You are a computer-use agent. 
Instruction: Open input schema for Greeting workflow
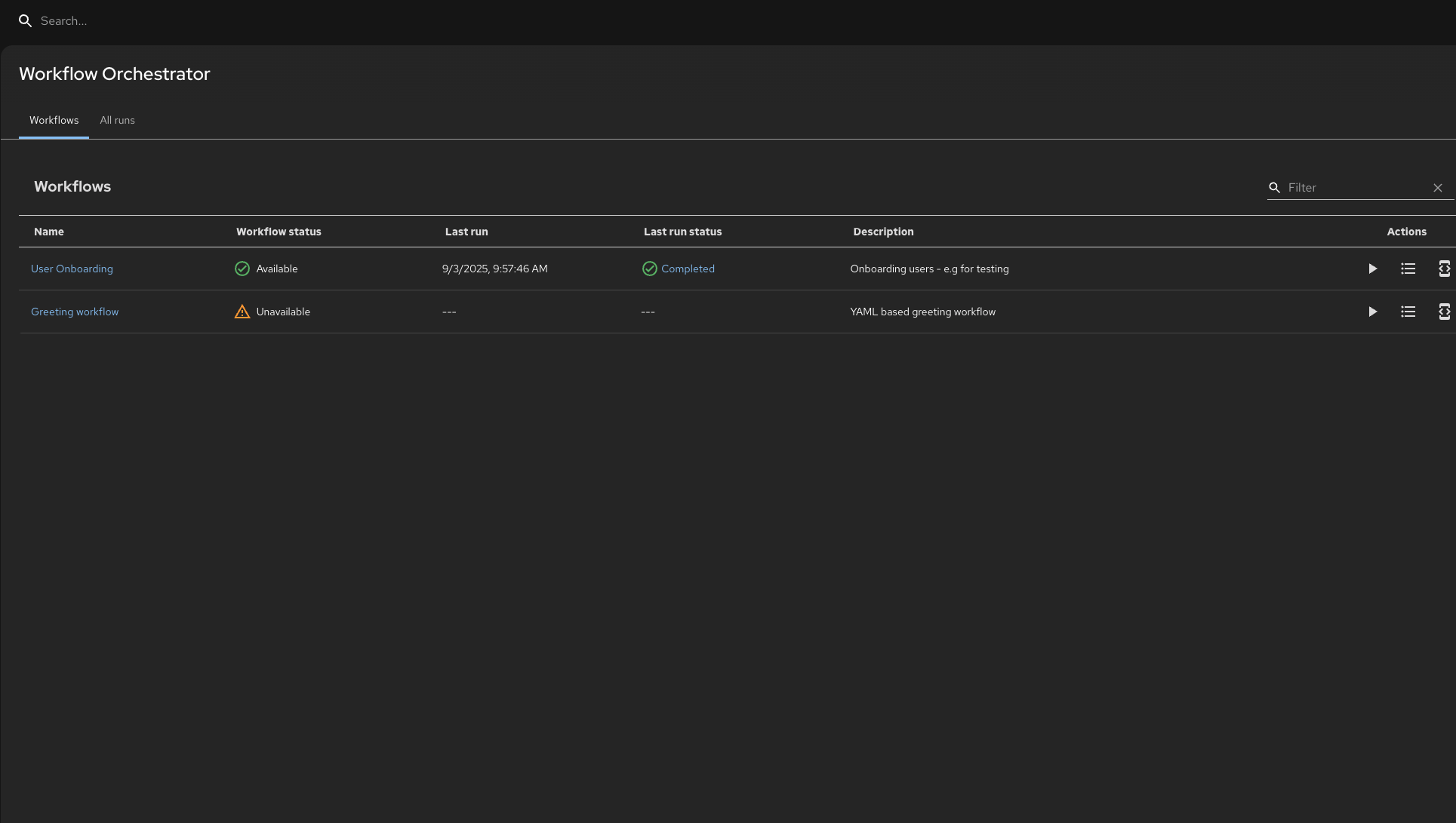pyautogui.click(x=1443, y=312)
